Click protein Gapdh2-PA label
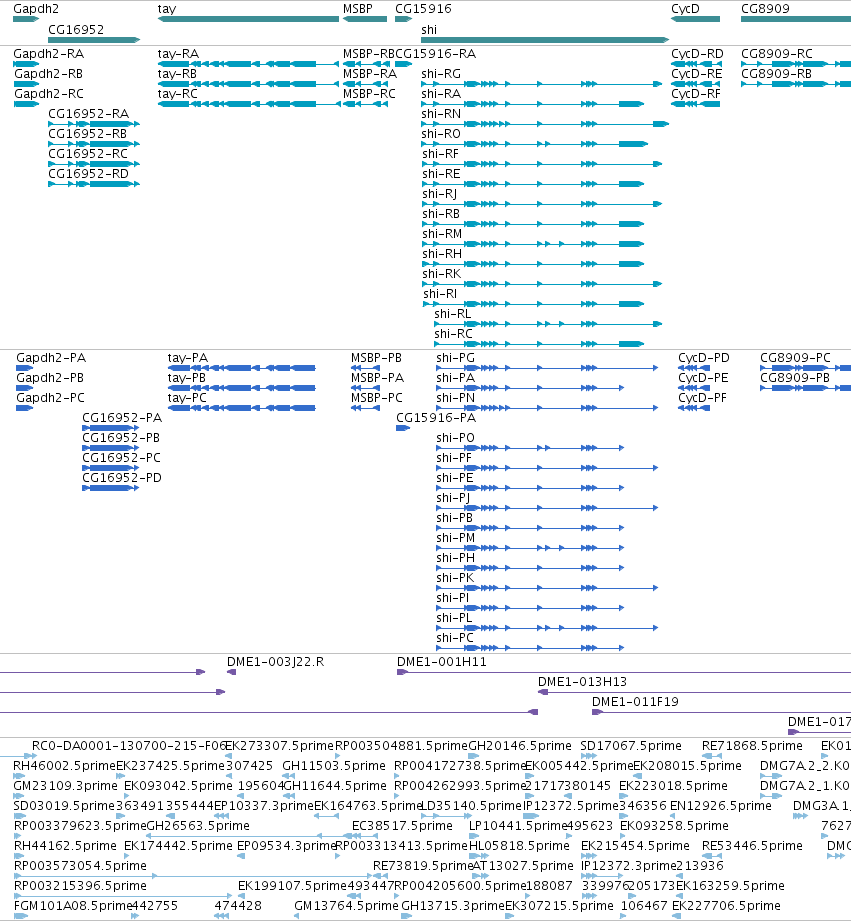The height and width of the screenshot is (921, 851). [x=51, y=357]
